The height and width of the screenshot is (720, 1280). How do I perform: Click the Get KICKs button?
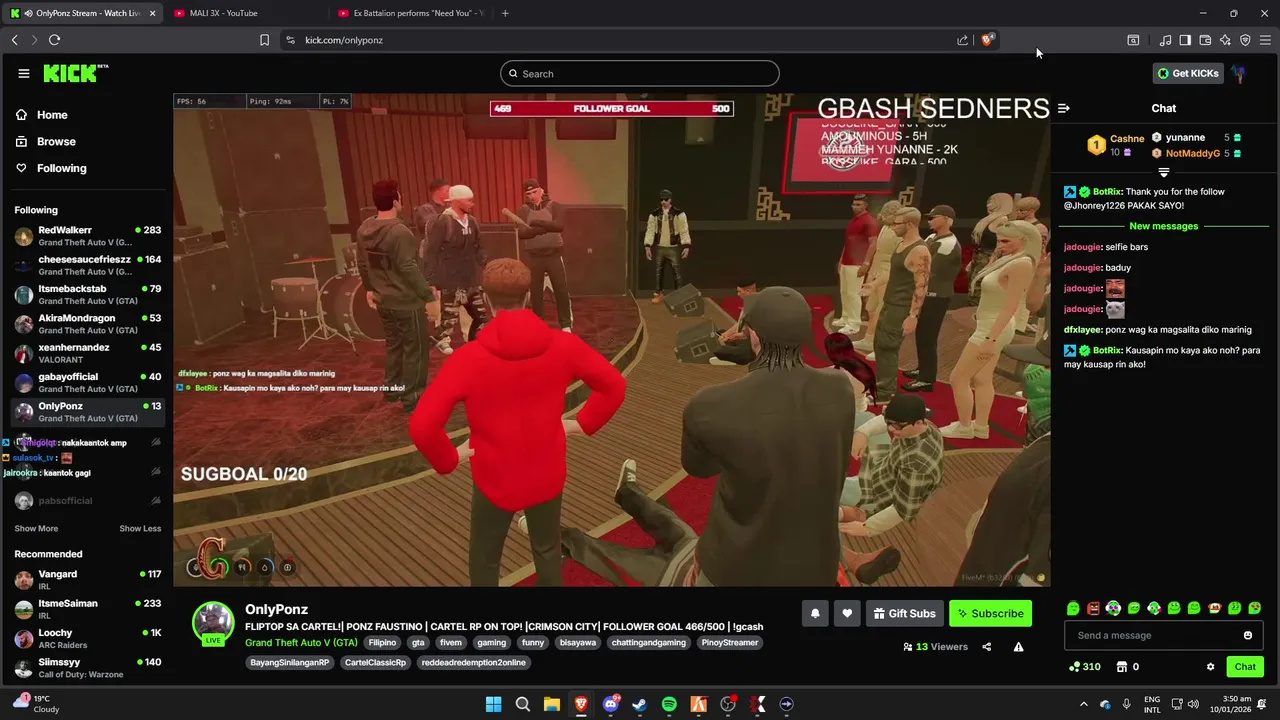pos(1188,73)
